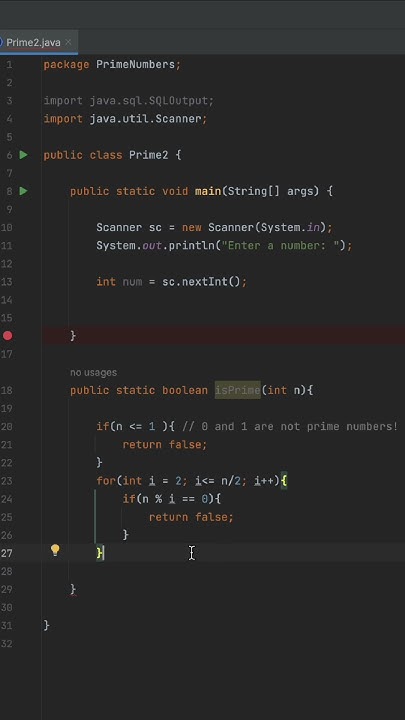This screenshot has width=405, height=720.
Task: Click the for loop header on line 23
Action: point(191,481)
